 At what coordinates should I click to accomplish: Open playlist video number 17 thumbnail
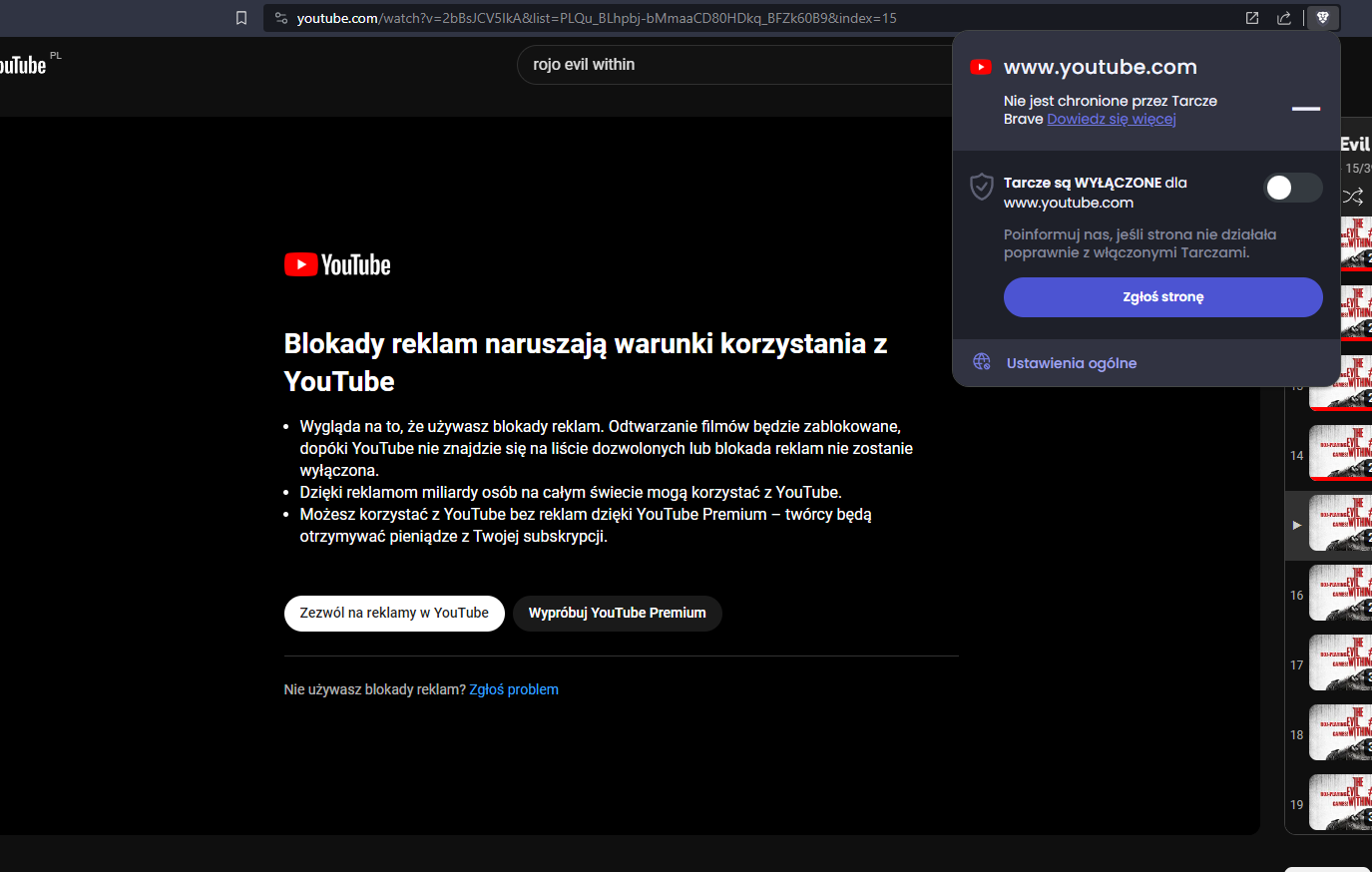coord(1340,664)
